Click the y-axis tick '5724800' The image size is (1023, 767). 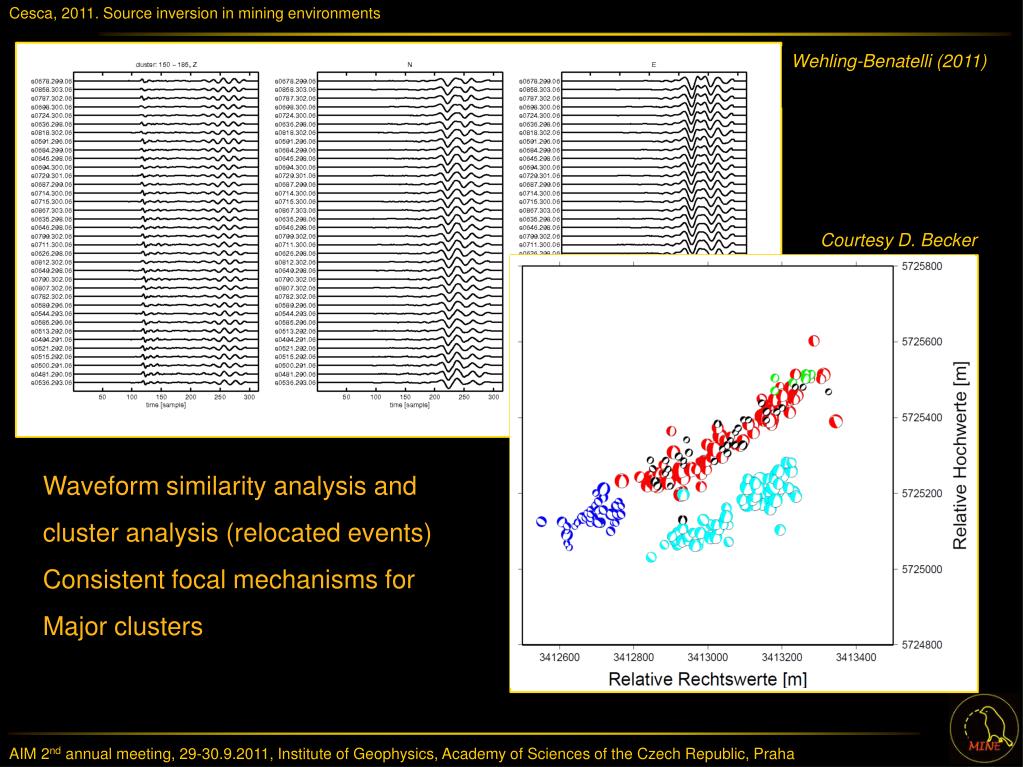(x=922, y=644)
